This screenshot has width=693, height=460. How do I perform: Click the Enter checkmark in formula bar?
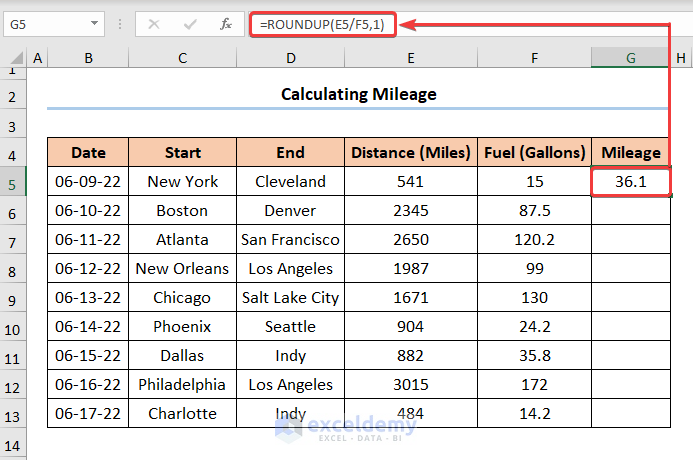point(190,24)
